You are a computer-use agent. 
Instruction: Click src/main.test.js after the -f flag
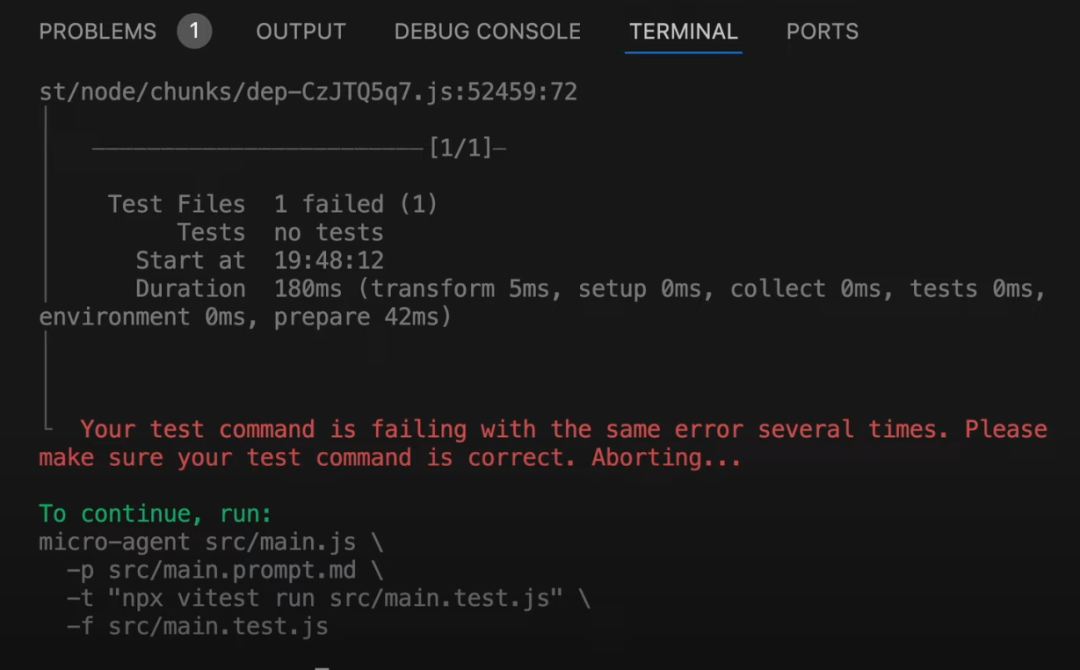pos(218,627)
